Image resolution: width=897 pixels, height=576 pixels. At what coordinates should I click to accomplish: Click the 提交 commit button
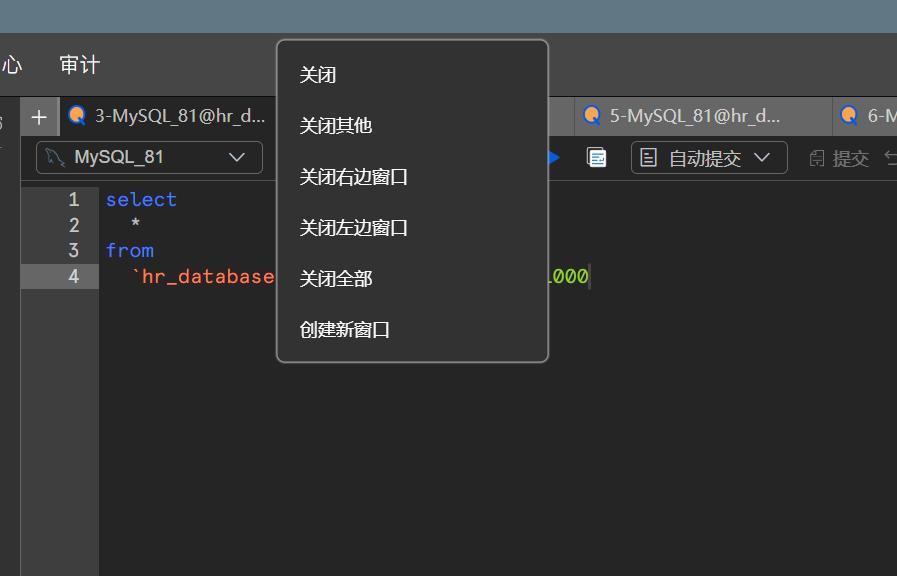click(x=839, y=158)
